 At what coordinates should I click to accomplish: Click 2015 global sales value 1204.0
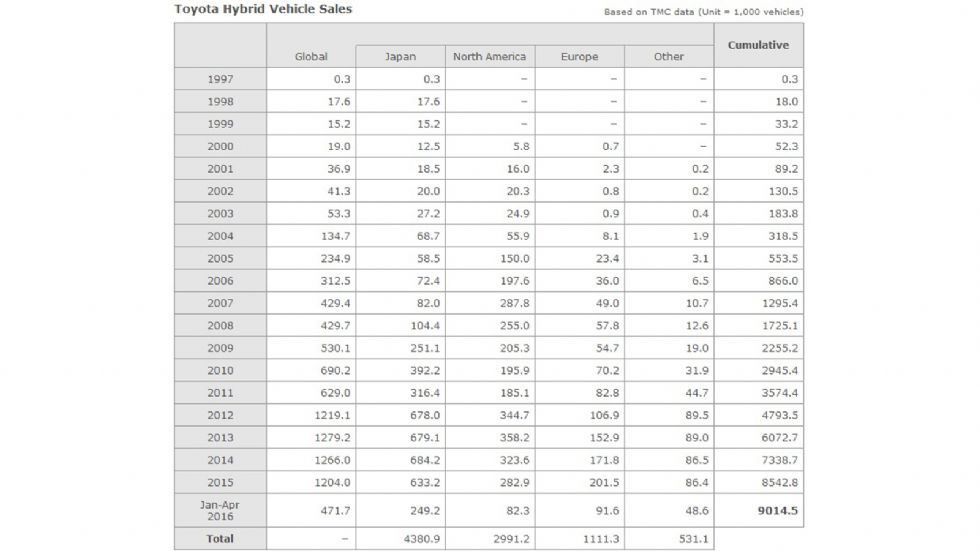coord(332,482)
